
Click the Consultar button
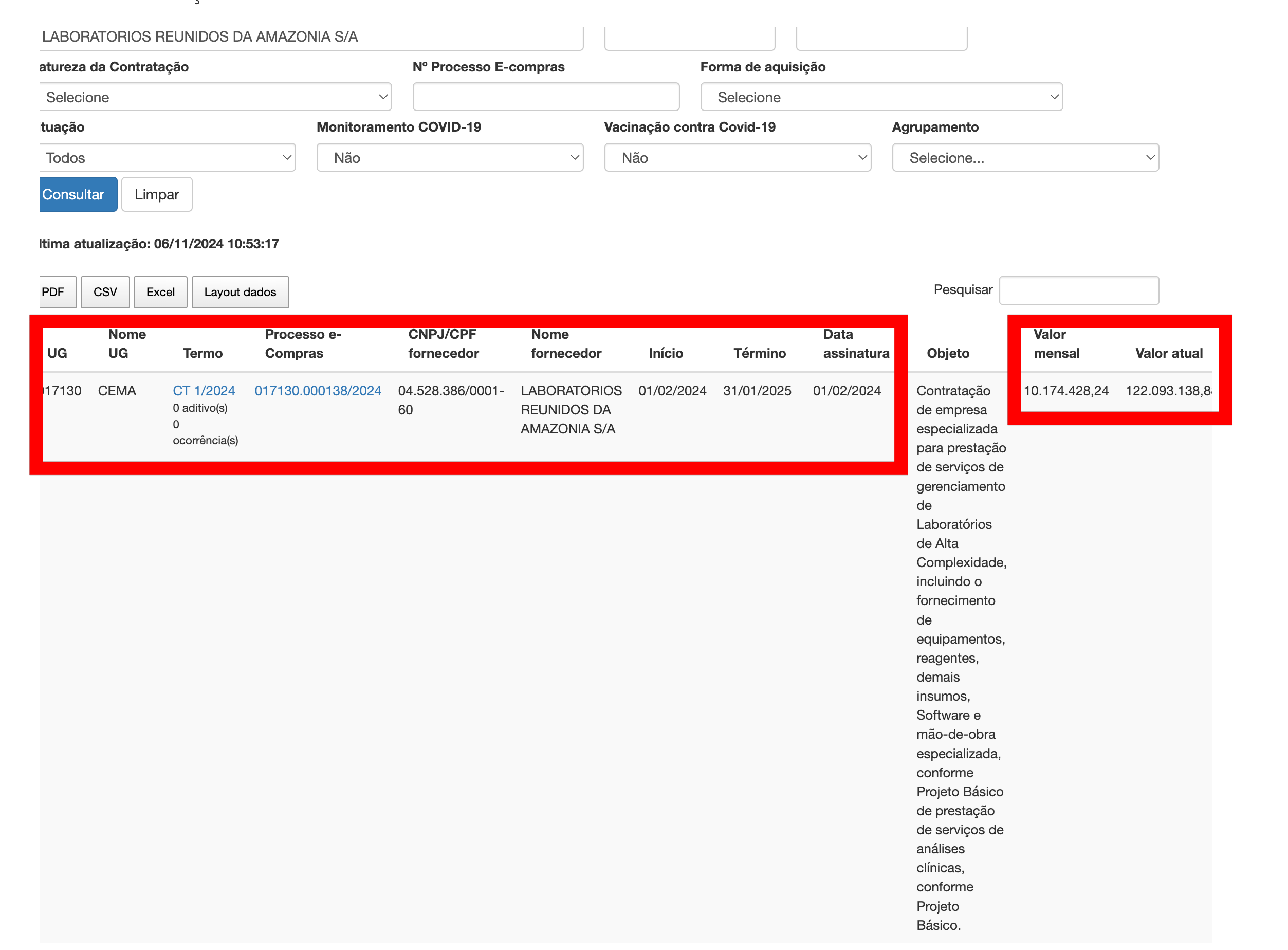78,195
